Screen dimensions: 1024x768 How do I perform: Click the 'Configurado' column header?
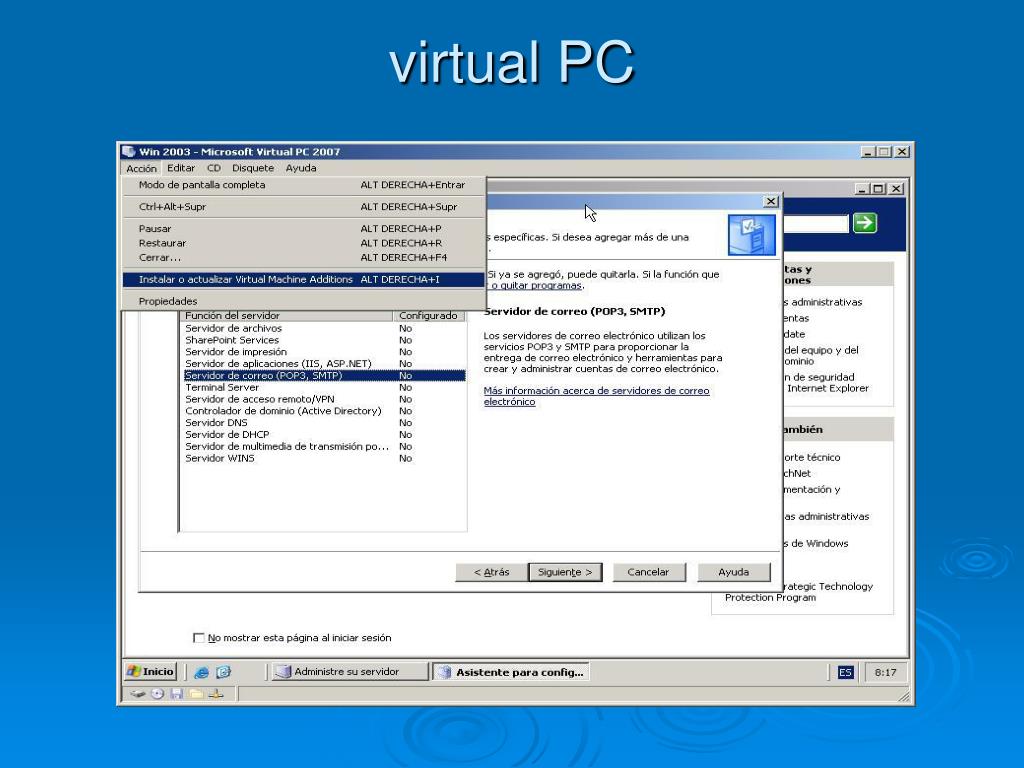pyautogui.click(x=429, y=315)
